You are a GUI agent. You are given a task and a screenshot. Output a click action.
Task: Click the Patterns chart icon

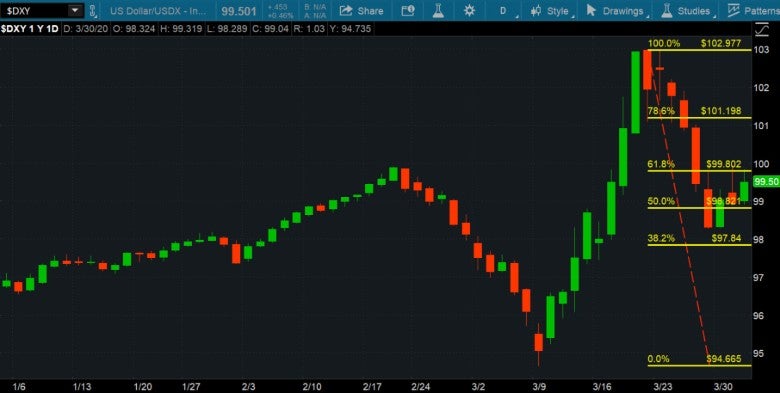[733, 10]
